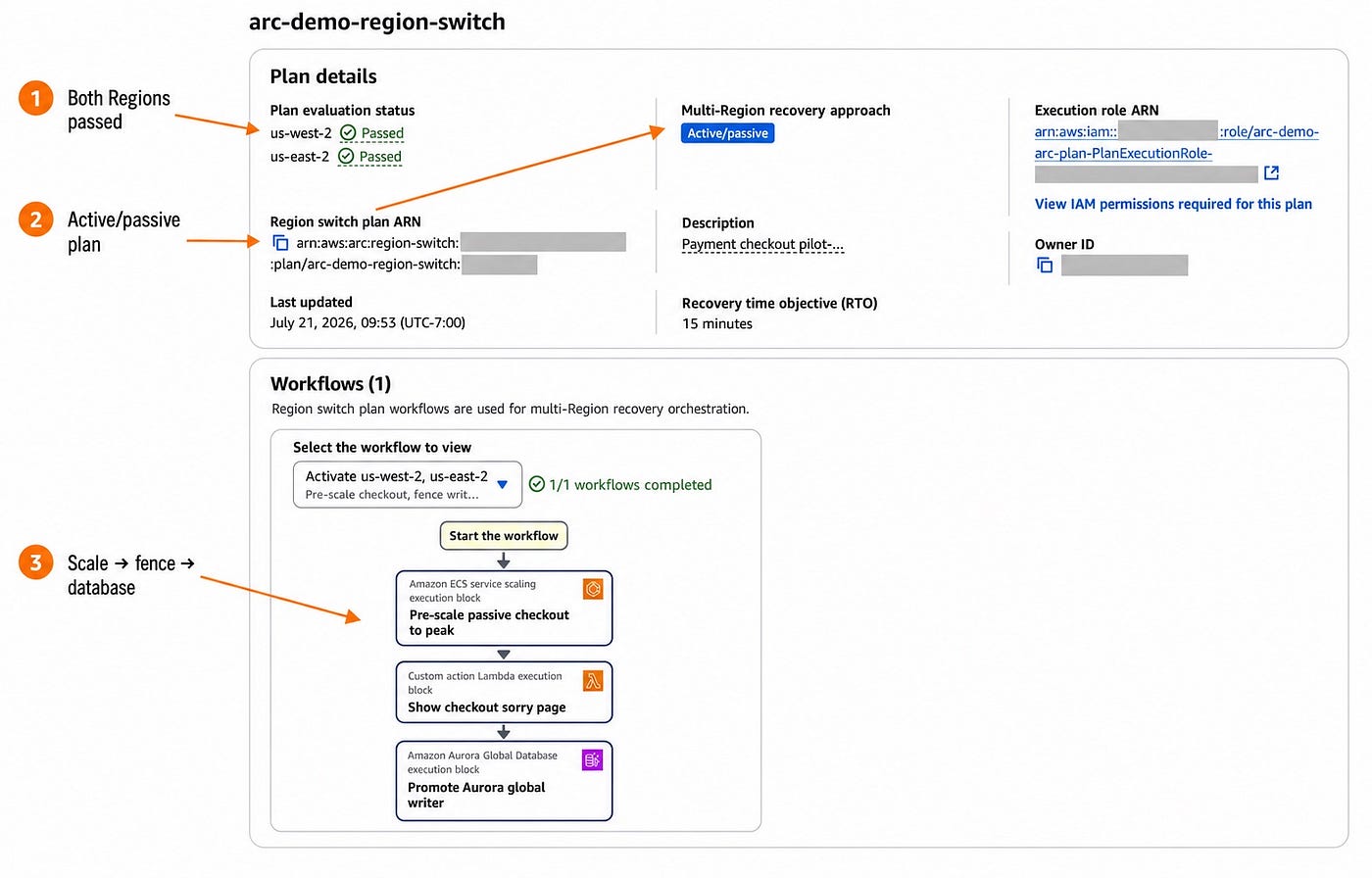The height and width of the screenshot is (878, 1372).
Task: Select Show checkout sorry page block
Action: pyautogui.click(x=504, y=693)
